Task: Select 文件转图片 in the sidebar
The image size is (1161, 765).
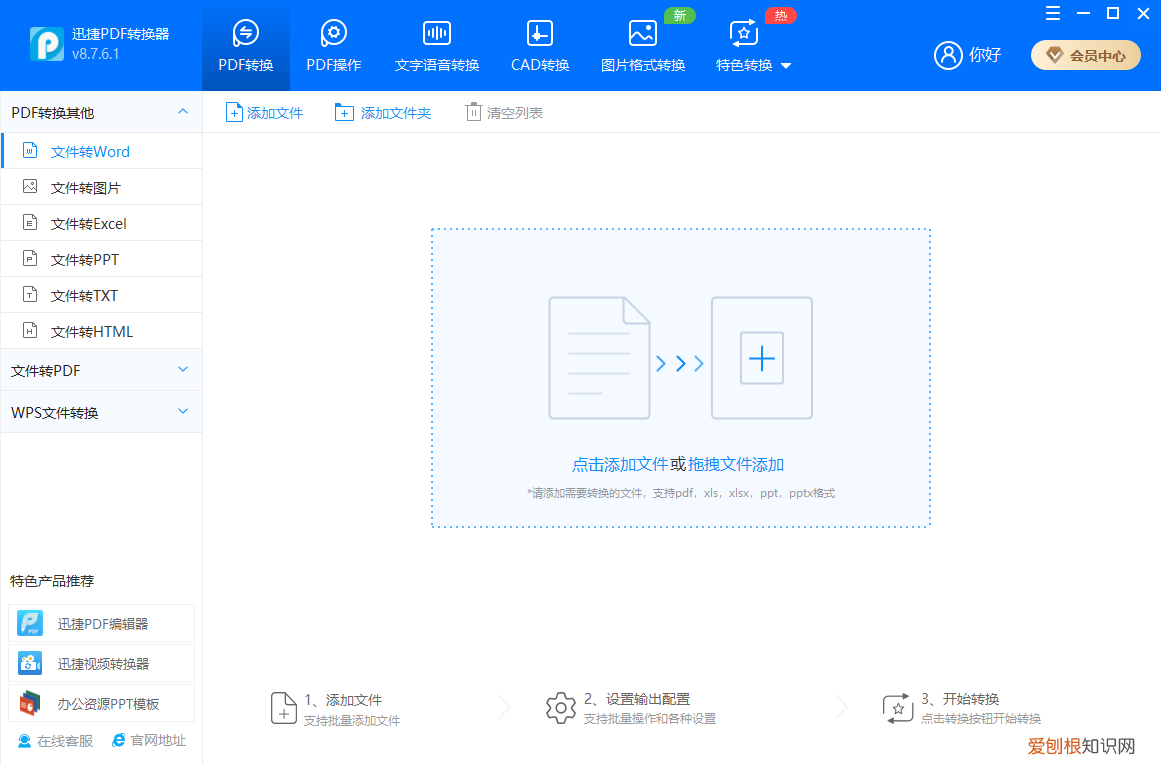Action: 90,186
